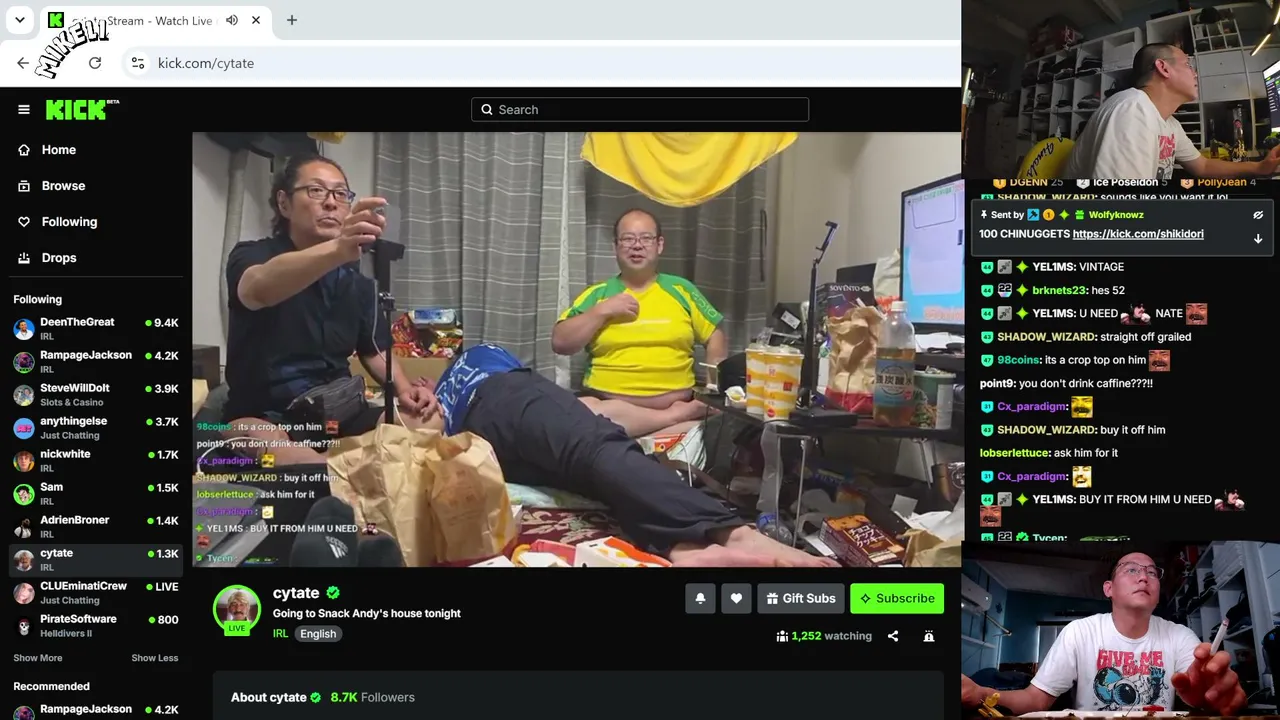Focus the Kick Search field
Screen dimensions: 1280x720
[x=640, y=110]
